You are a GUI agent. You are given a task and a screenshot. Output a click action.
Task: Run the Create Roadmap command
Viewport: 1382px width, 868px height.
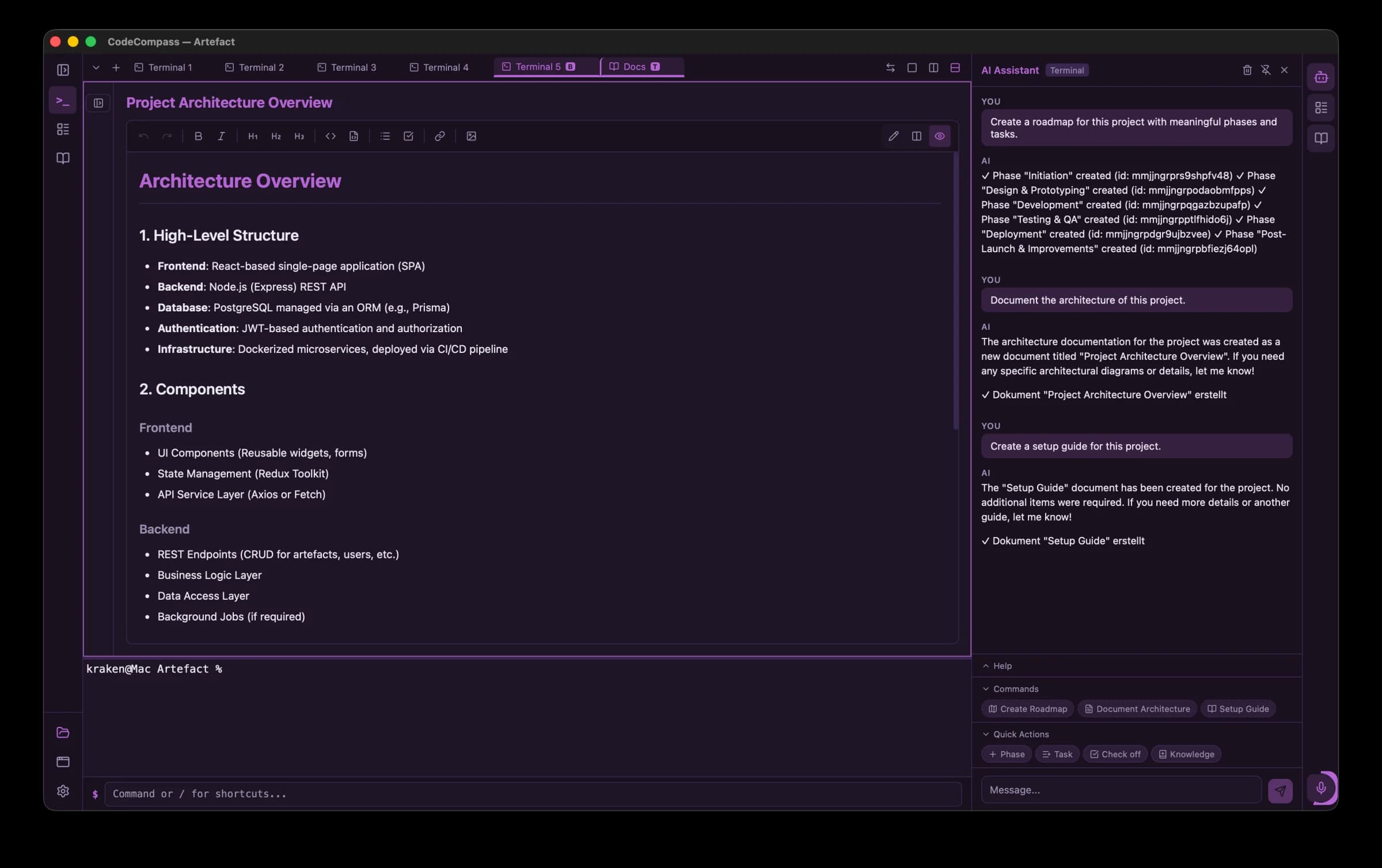(x=1028, y=709)
